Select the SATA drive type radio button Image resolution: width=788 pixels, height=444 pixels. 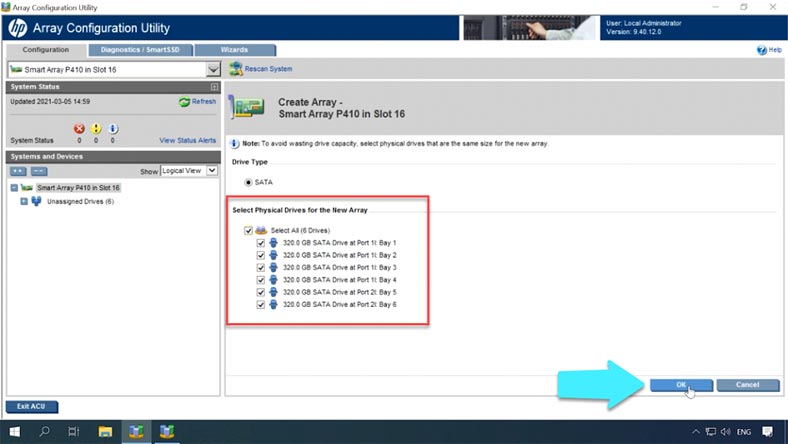pyautogui.click(x=248, y=183)
